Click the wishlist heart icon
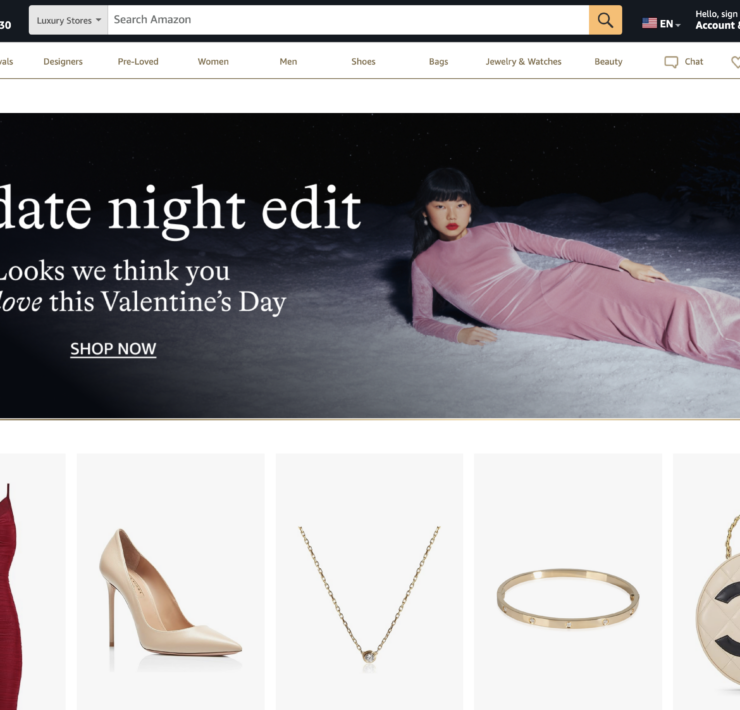Screen dimensions: 740x710 coord(735,62)
